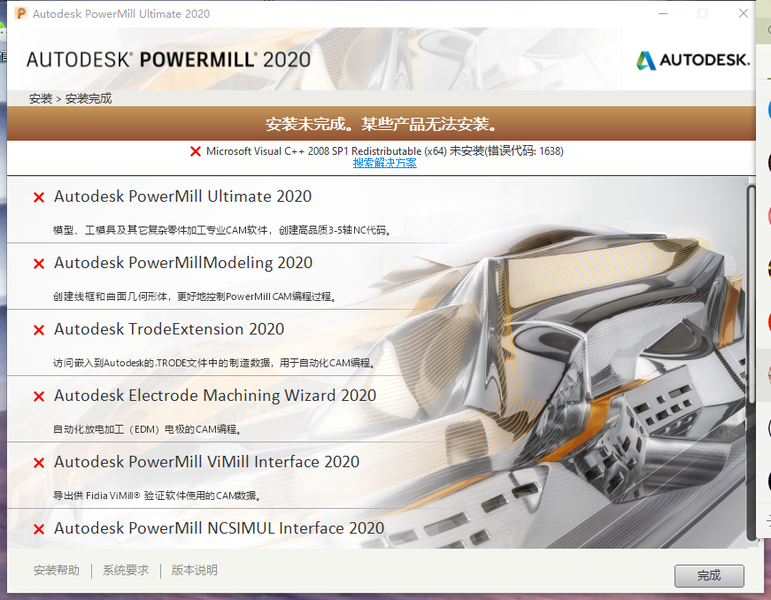Select the Autodesk PowerMill ViMill Interface 2020 title

pos(207,462)
